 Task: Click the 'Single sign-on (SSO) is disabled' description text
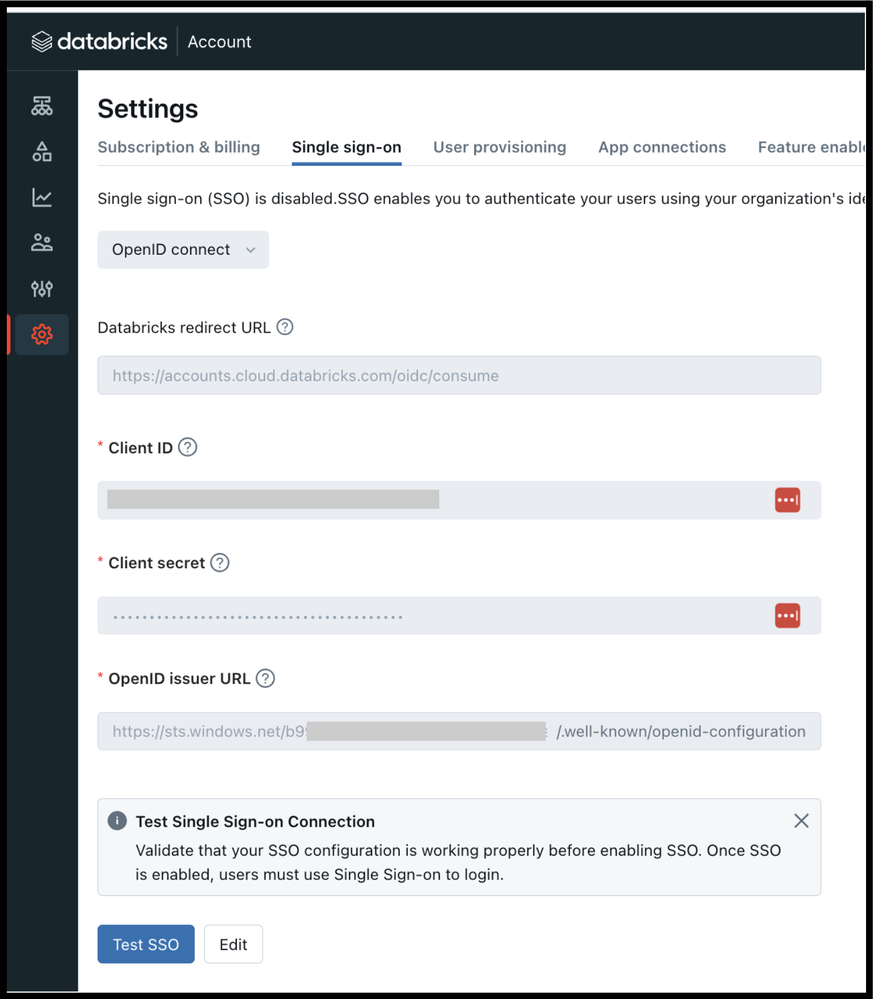point(482,199)
